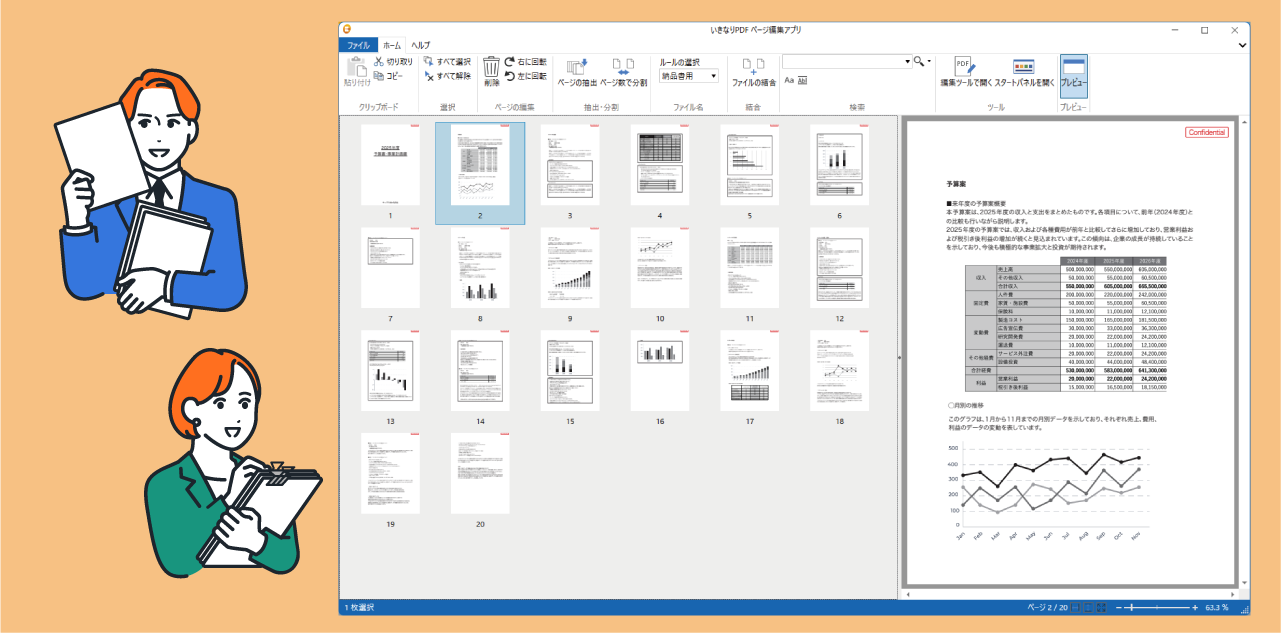Screen dimensions: 1281x633
Task: Open the スタートパネルを開く start panel
Action: (1023, 70)
